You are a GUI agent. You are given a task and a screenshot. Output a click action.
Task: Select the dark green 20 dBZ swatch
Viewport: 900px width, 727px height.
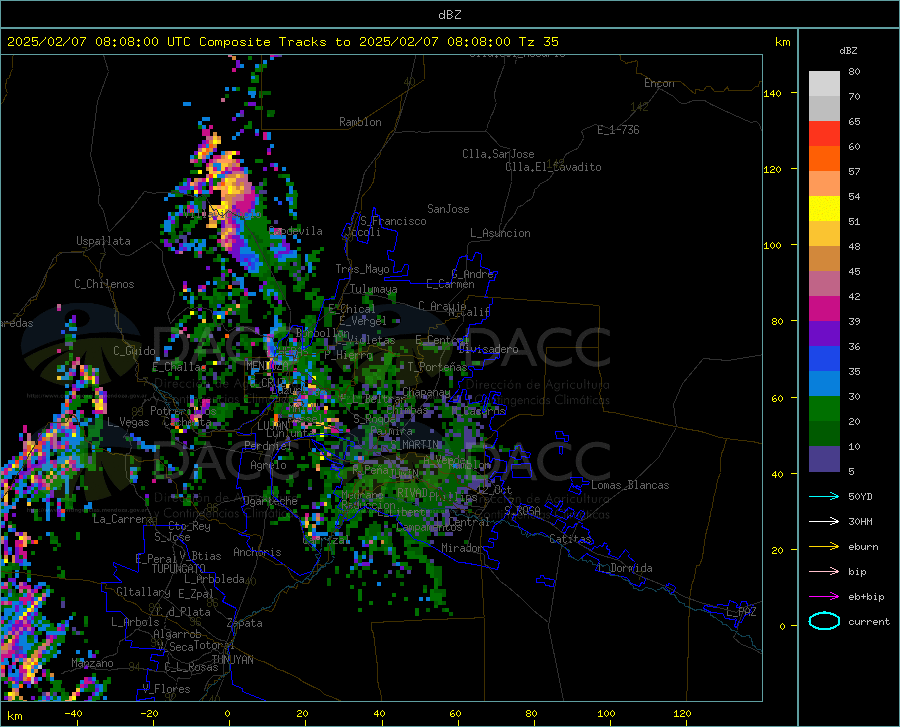(x=824, y=434)
